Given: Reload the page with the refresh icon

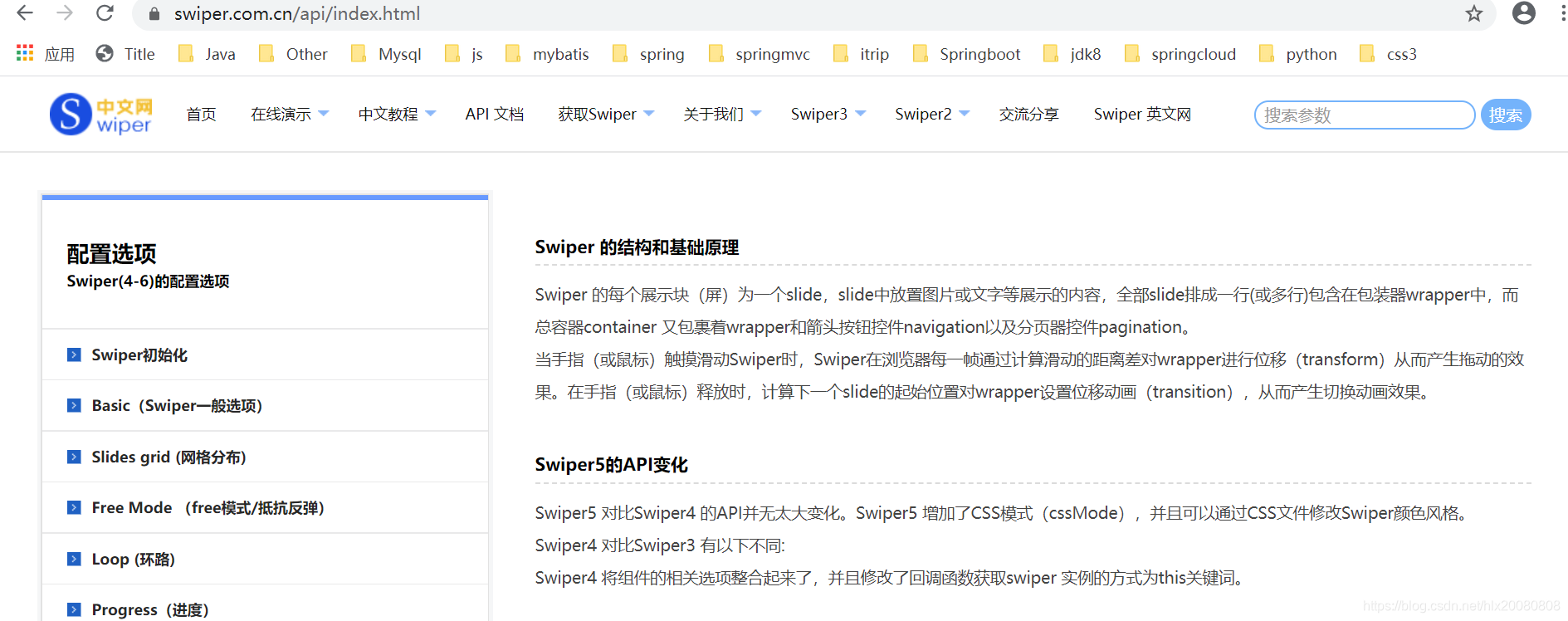Looking at the screenshot, I should point(105,13).
